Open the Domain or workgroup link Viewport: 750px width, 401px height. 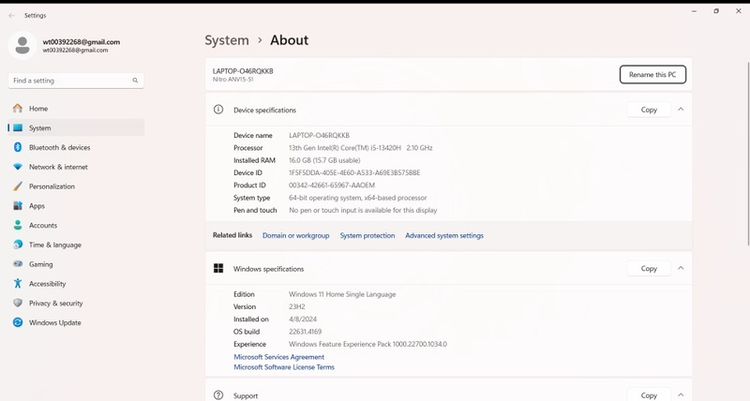point(296,235)
